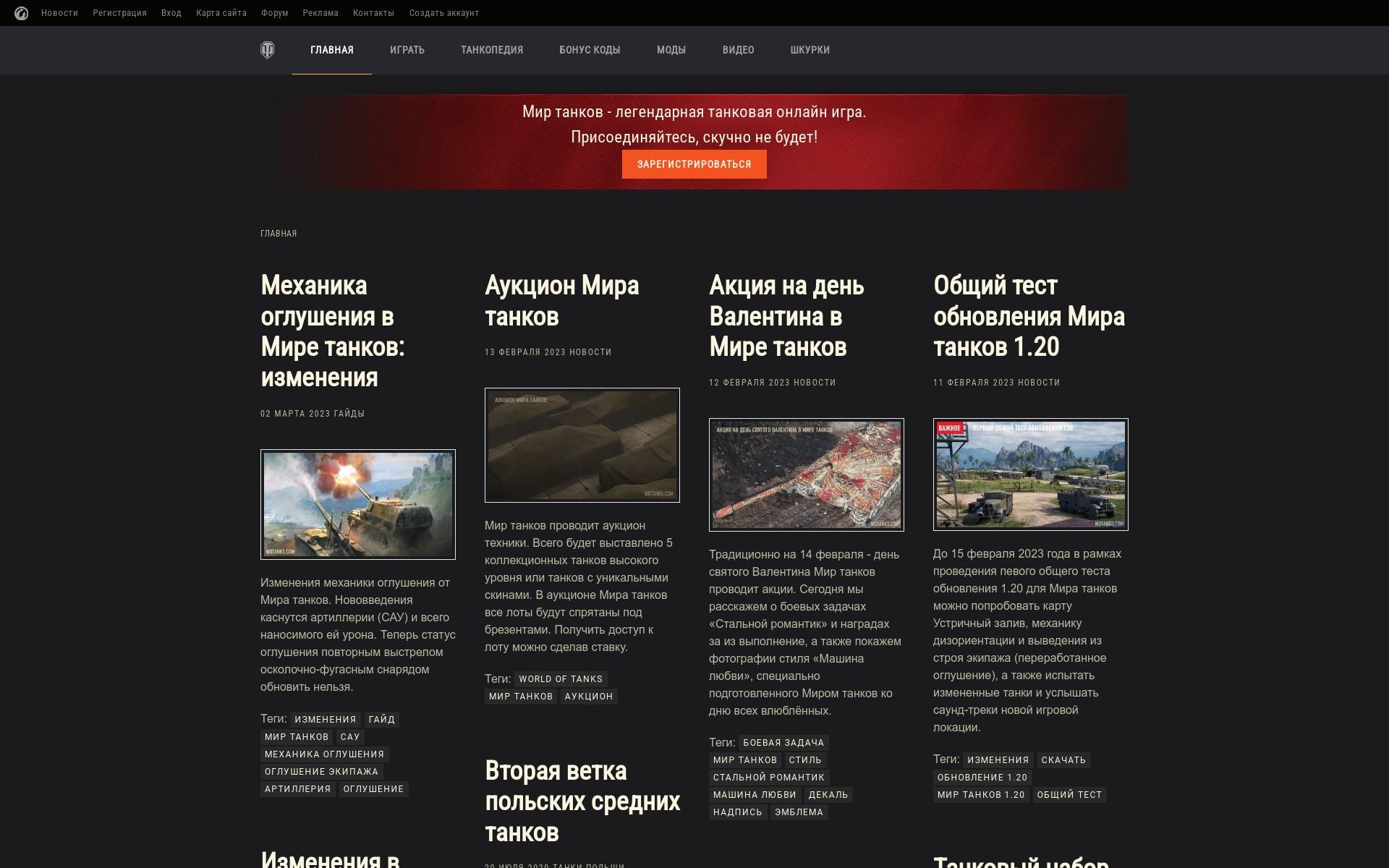Screen dimensions: 1389x868
Task: Select the АРТИЛЛЕРИЯ tag
Action: [297, 789]
